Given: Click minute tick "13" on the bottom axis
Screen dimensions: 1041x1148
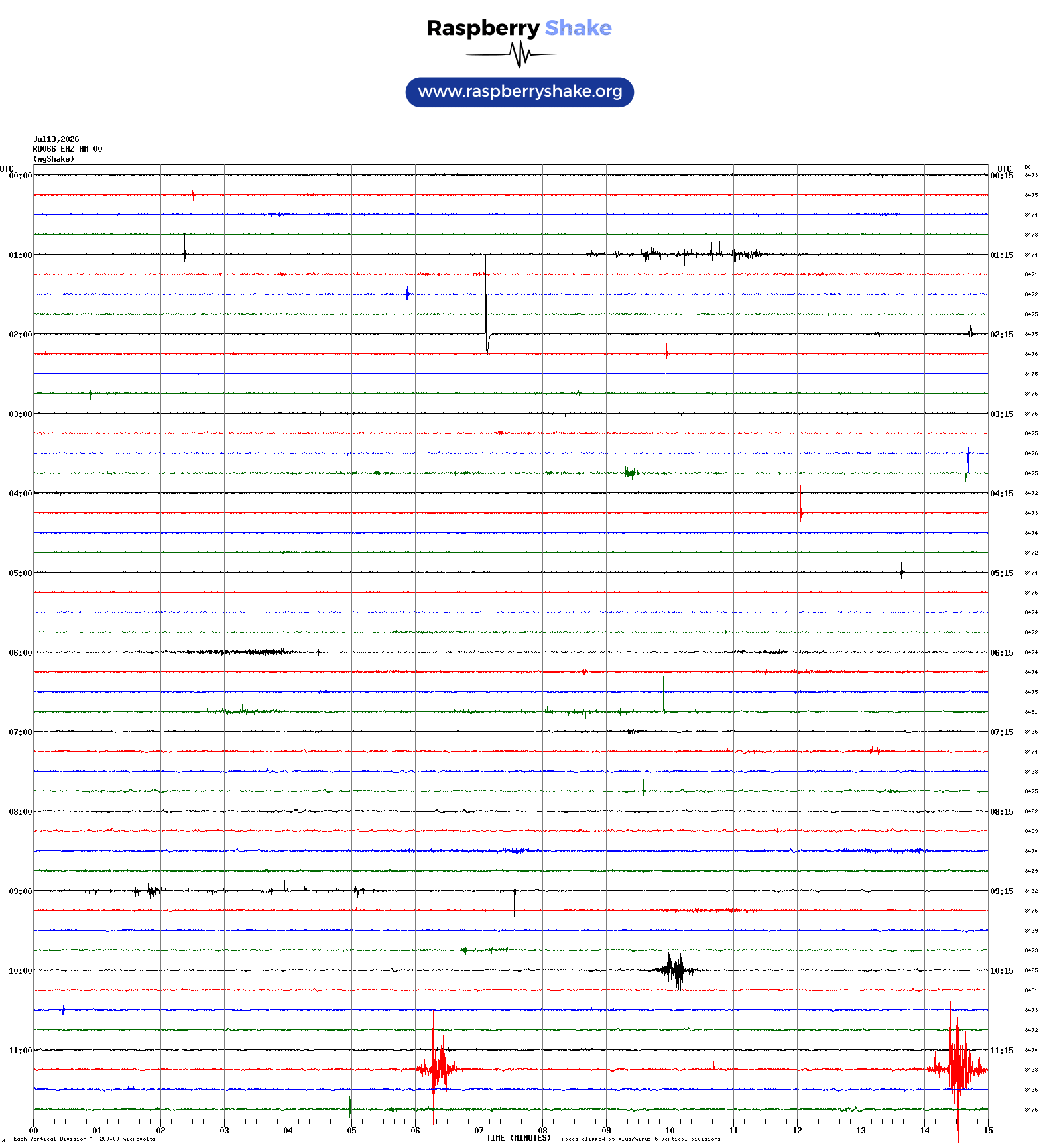Looking at the screenshot, I should 861,1131.
